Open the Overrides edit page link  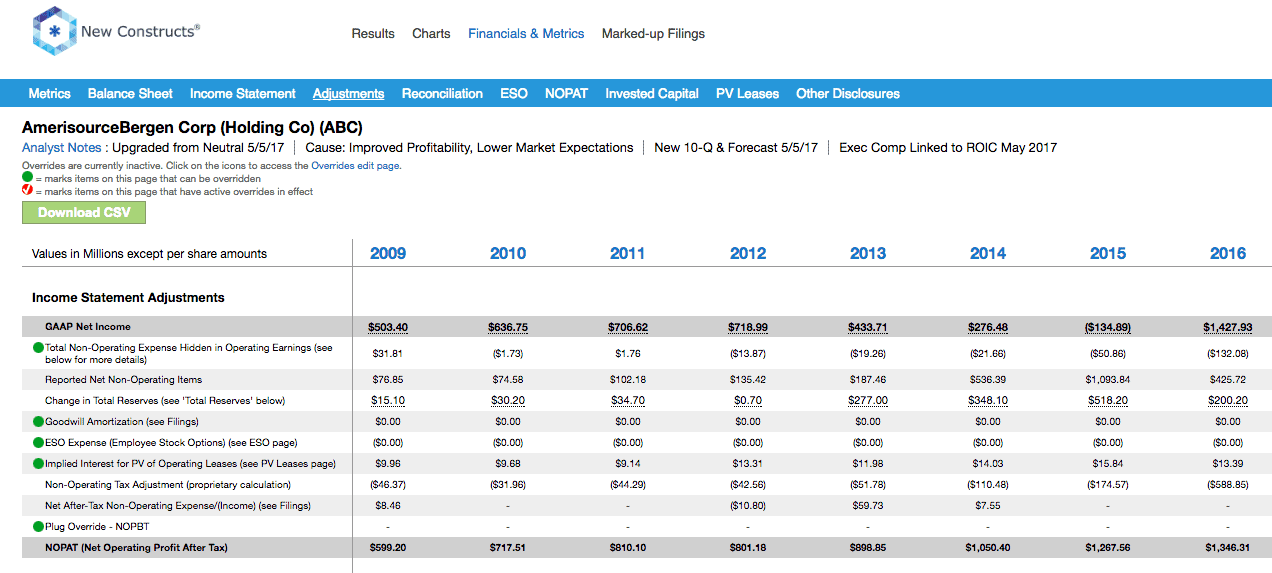(355, 166)
